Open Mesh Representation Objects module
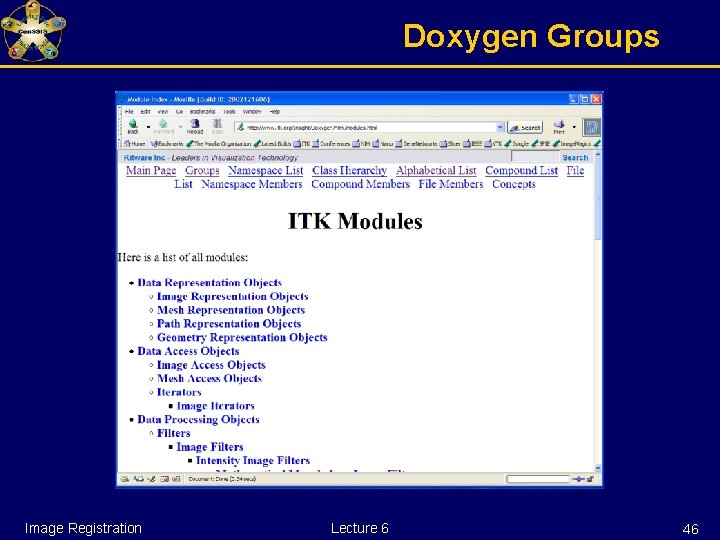 231,310
